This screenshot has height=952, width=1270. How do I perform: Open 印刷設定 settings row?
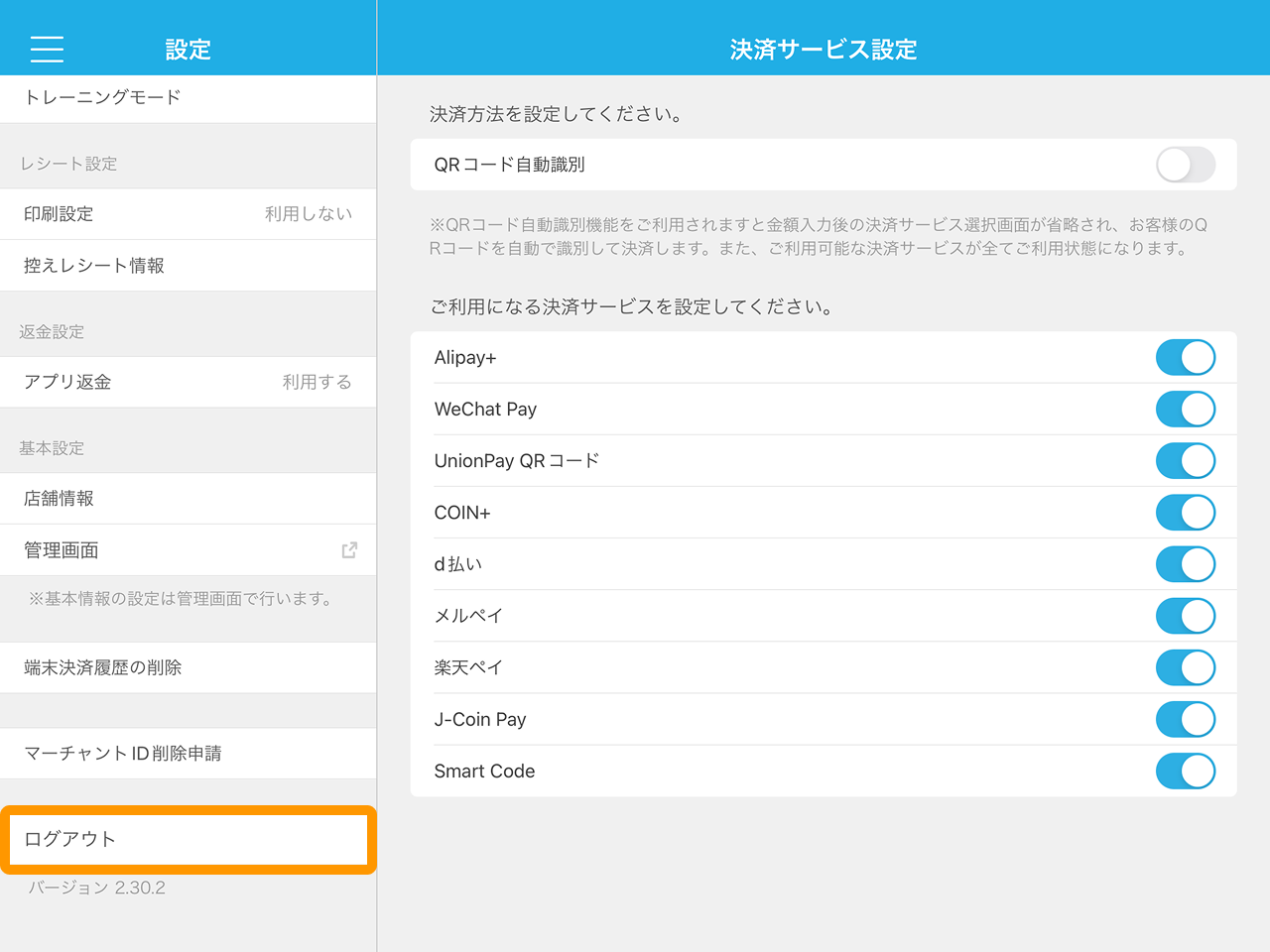189,214
